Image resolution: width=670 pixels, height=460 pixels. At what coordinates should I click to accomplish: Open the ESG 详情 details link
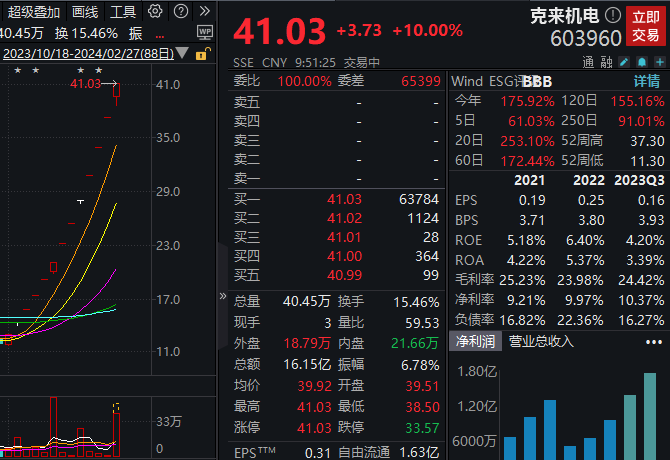click(x=647, y=81)
